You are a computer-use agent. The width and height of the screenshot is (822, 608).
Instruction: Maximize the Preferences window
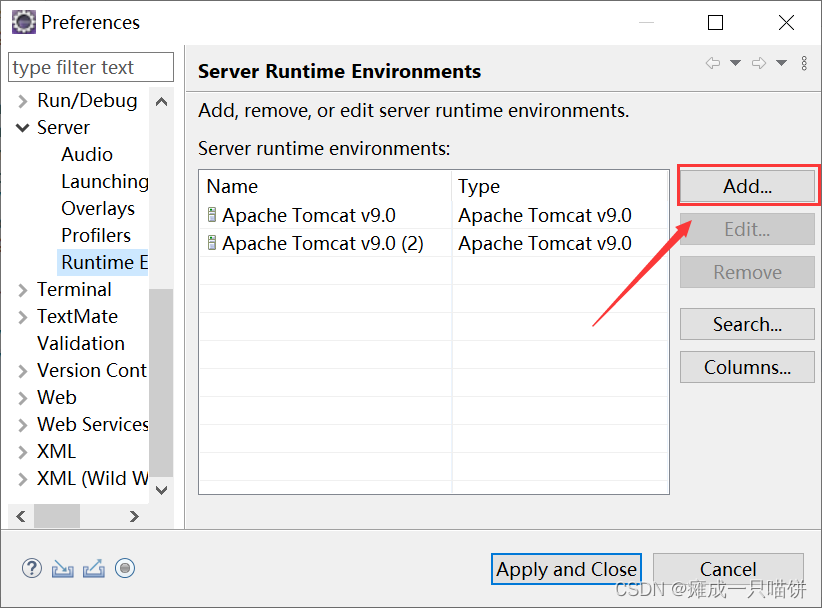[715, 23]
